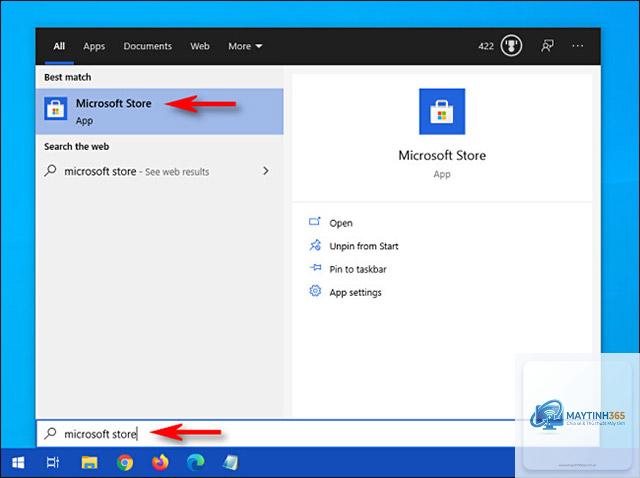Image resolution: width=640 pixels, height=478 pixels.
Task: Click the Open window icon
Action: (315, 221)
